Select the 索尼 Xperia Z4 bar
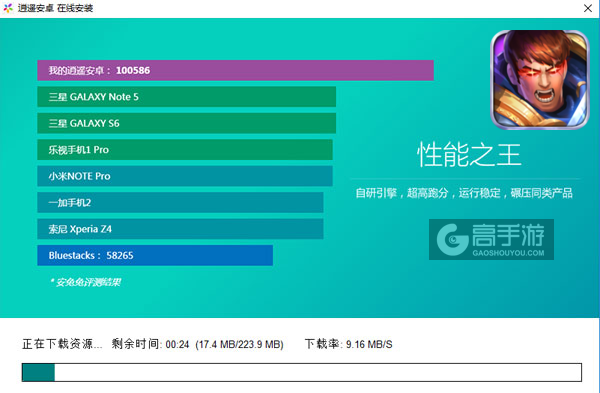 coord(180,229)
